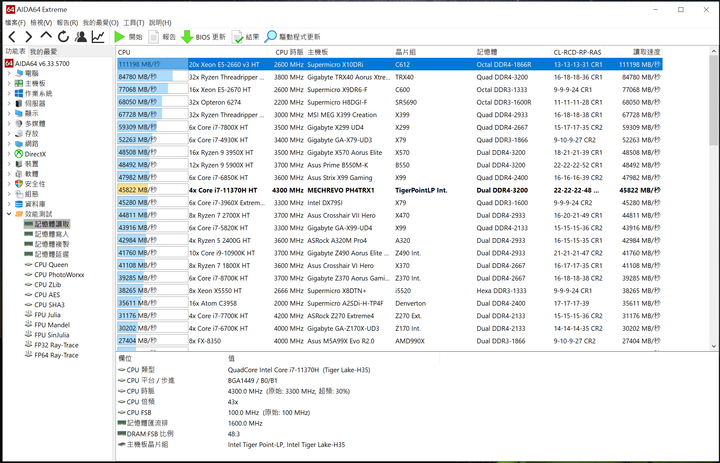This screenshot has height=463, width=720.
Task: Open the 結果 results toolbar button
Action: tap(246, 37)
